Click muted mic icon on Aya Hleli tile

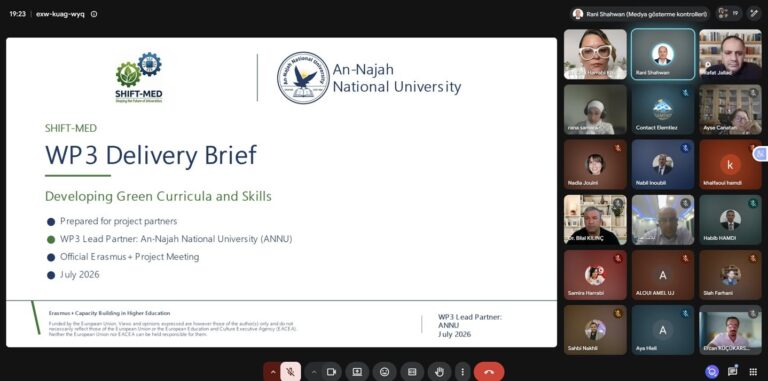coord(685,313)
